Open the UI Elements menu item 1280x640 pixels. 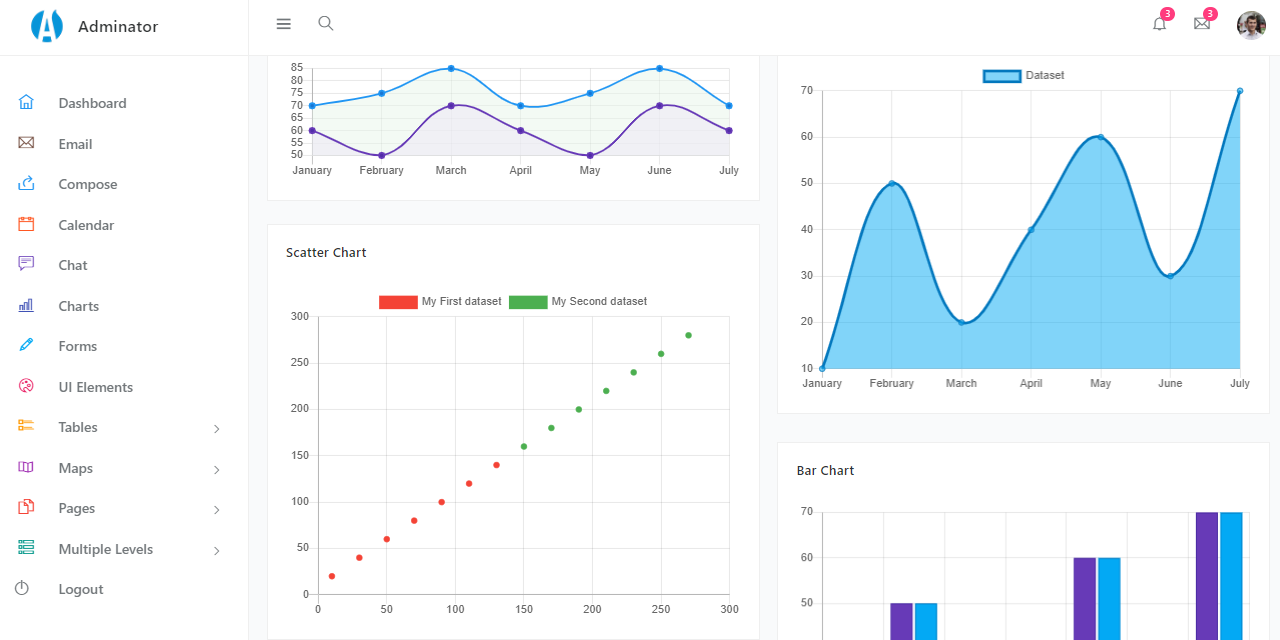coord(94,386)
